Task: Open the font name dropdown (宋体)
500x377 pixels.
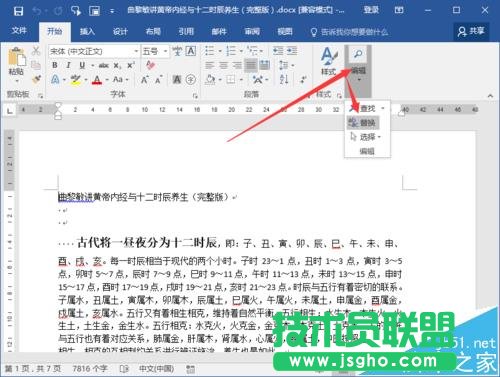Action: point(136,51)
